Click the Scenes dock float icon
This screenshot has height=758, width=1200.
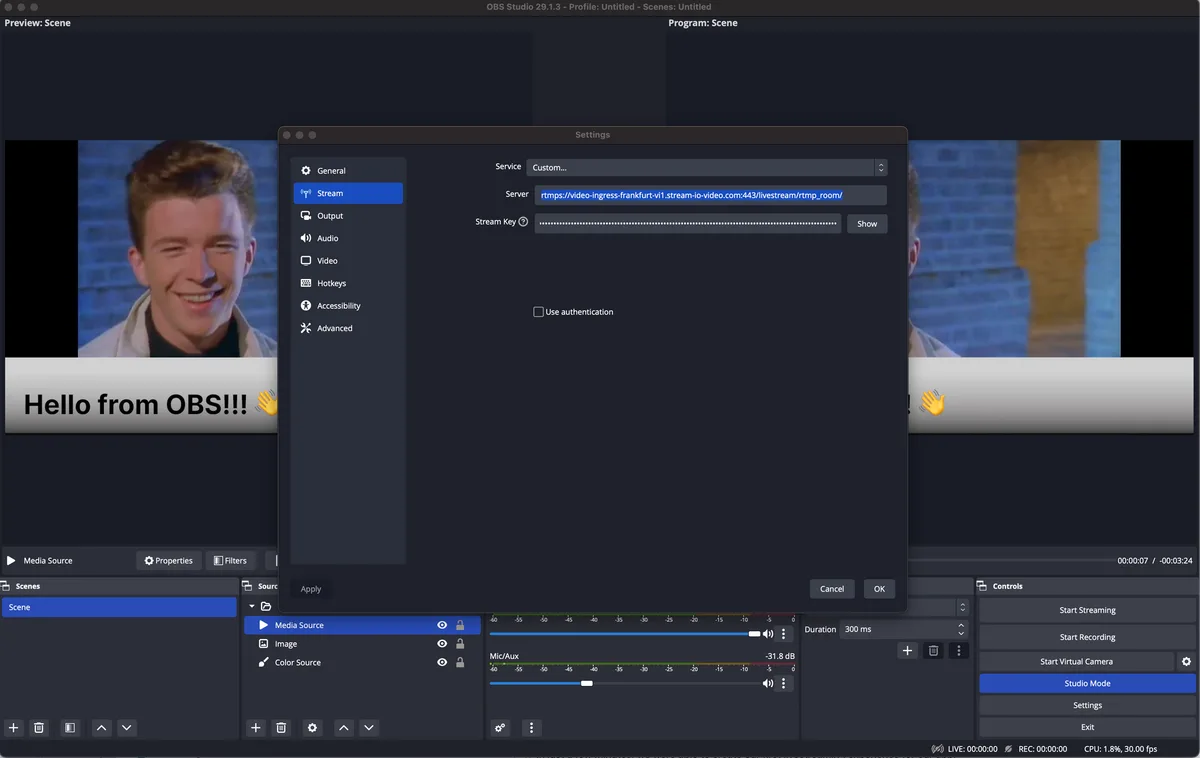[x=6, y=586]
